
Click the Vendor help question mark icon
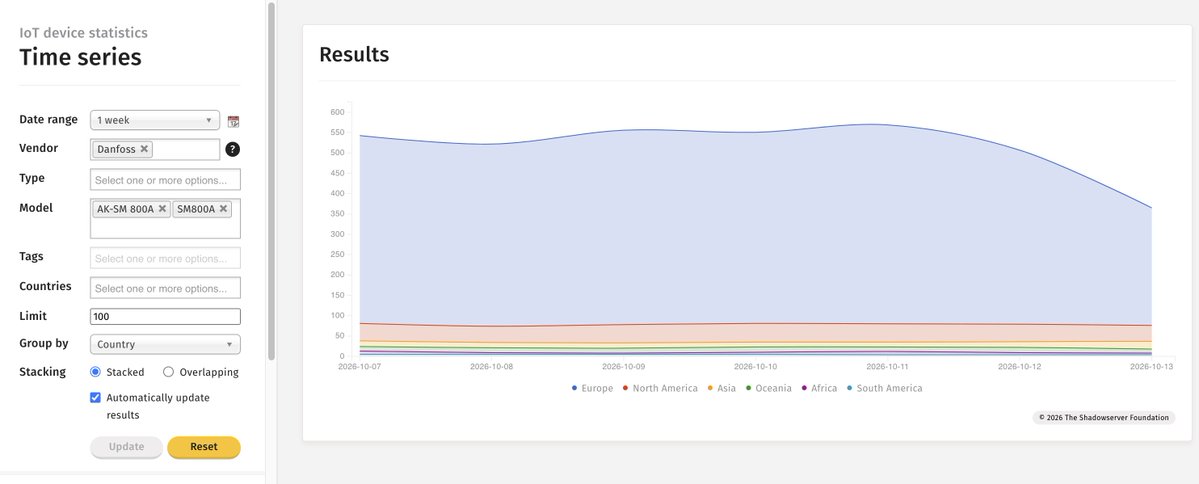click(x=233, y=149)
